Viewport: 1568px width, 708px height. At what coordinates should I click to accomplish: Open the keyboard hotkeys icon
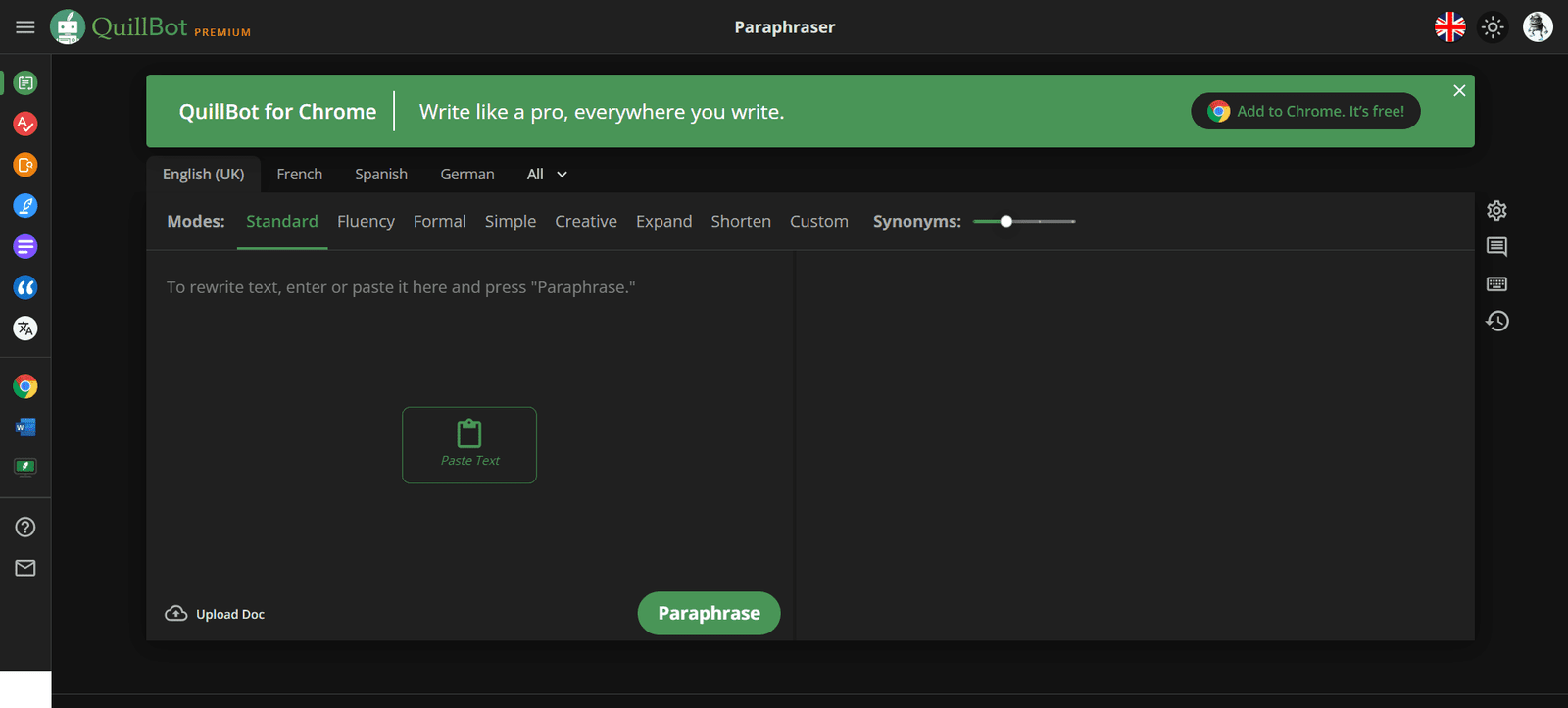point(1496,284)
